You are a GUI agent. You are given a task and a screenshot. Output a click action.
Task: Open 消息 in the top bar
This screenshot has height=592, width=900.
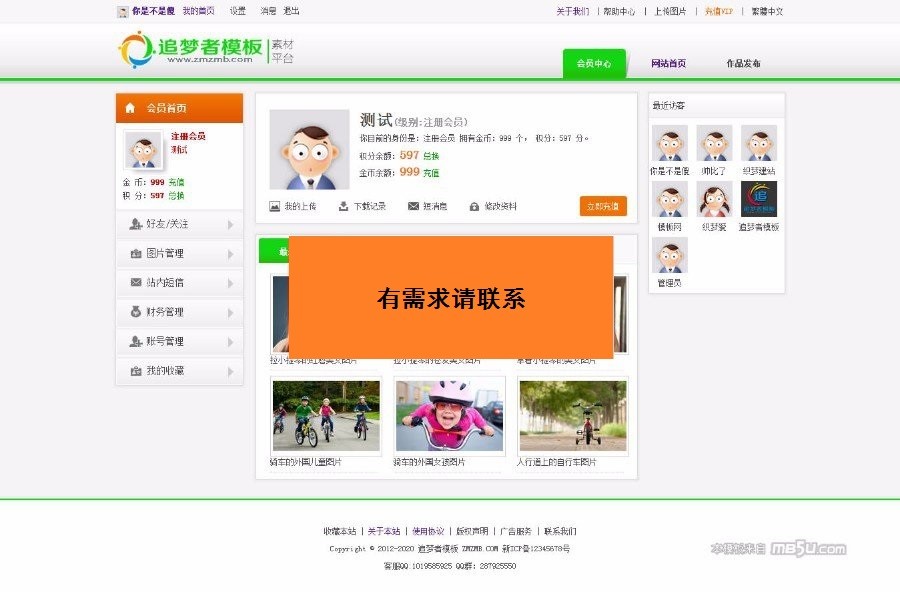click(268, 11)
